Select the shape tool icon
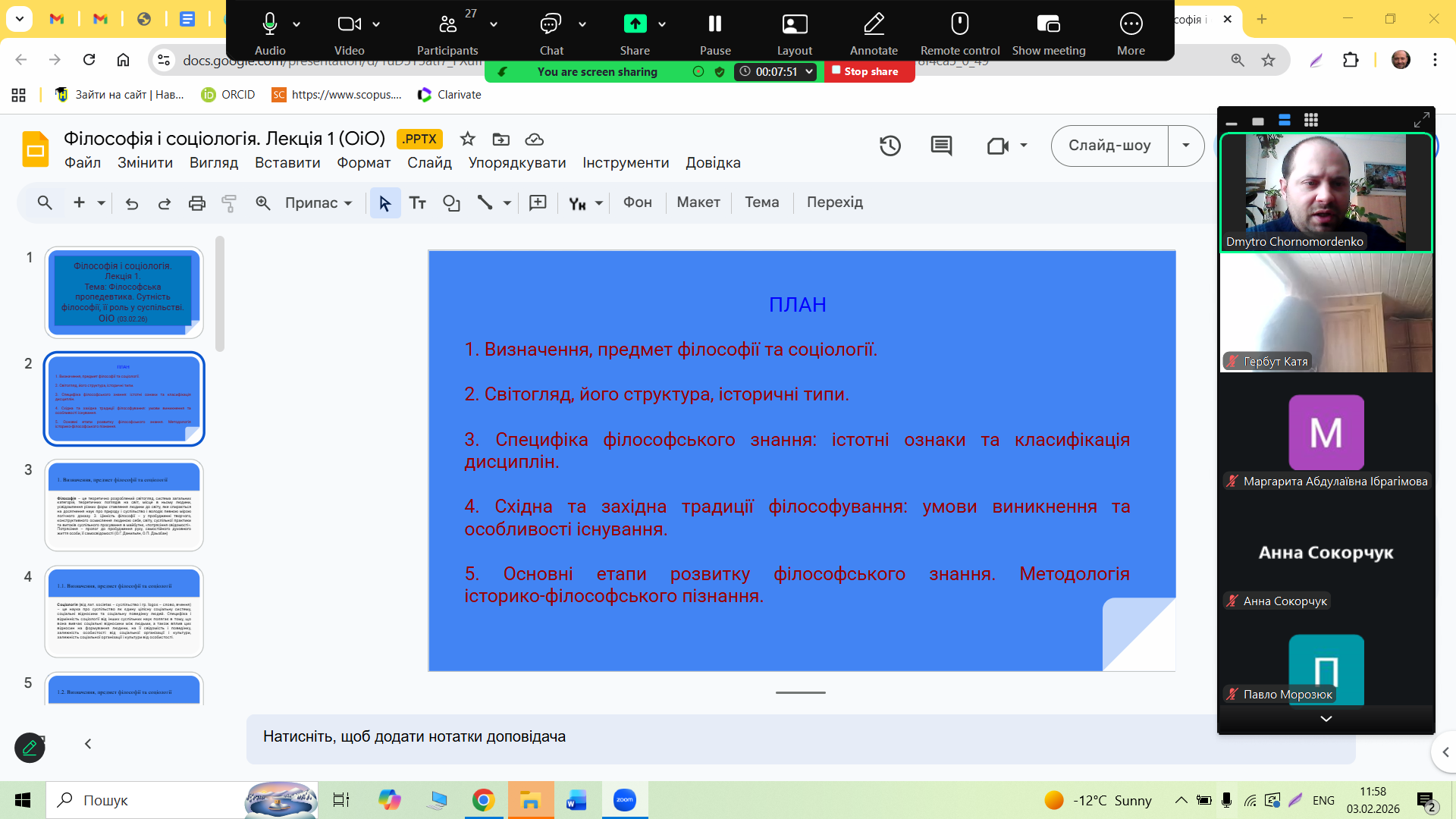Viewport: 1456px width, 819px height. [x=451, y=203]
